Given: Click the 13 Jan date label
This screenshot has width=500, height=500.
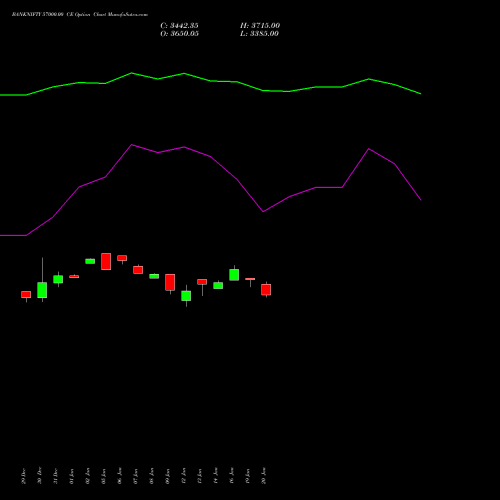Looking at the screenshot, I should pos(200,476).
